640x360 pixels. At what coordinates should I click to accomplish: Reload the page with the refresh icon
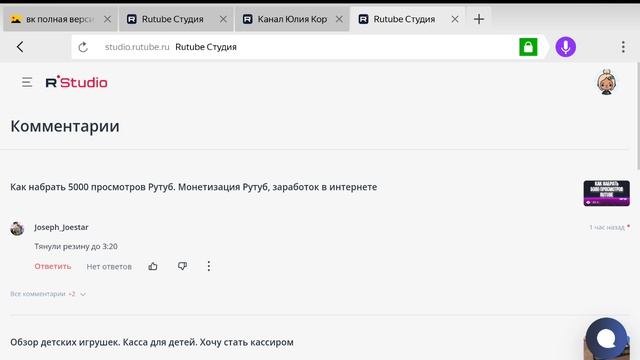(x=83, y=47)
